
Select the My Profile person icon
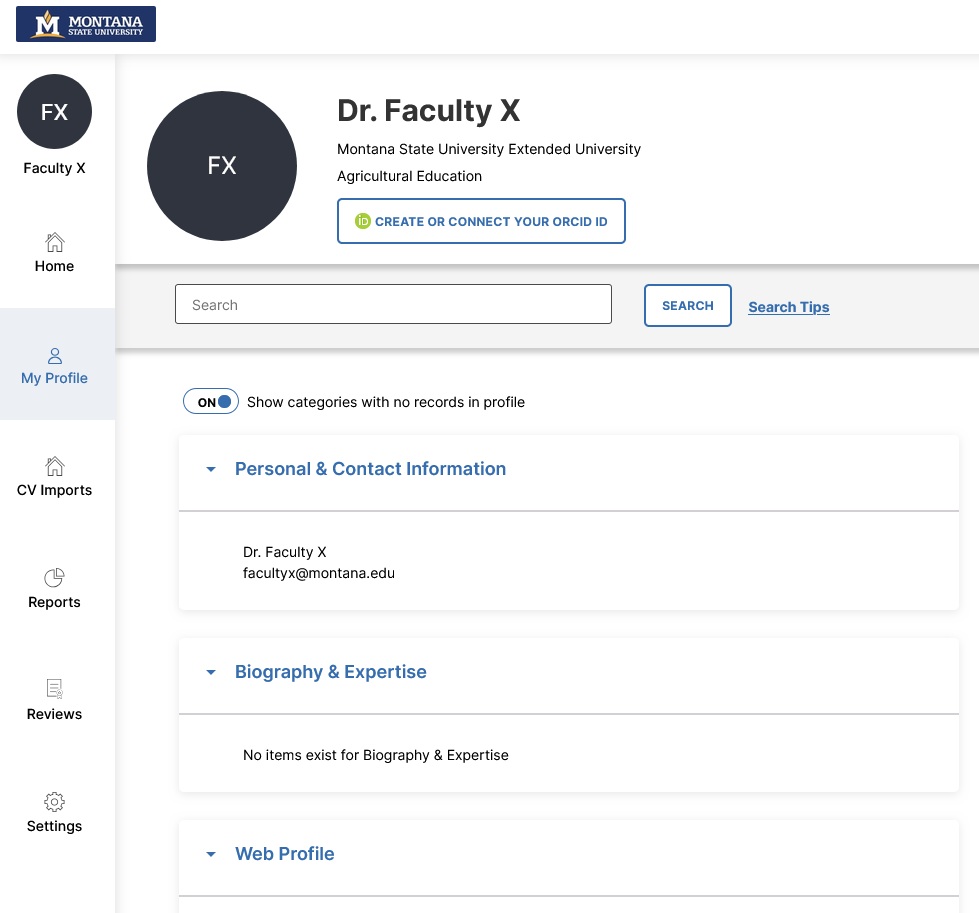[54, 356]
